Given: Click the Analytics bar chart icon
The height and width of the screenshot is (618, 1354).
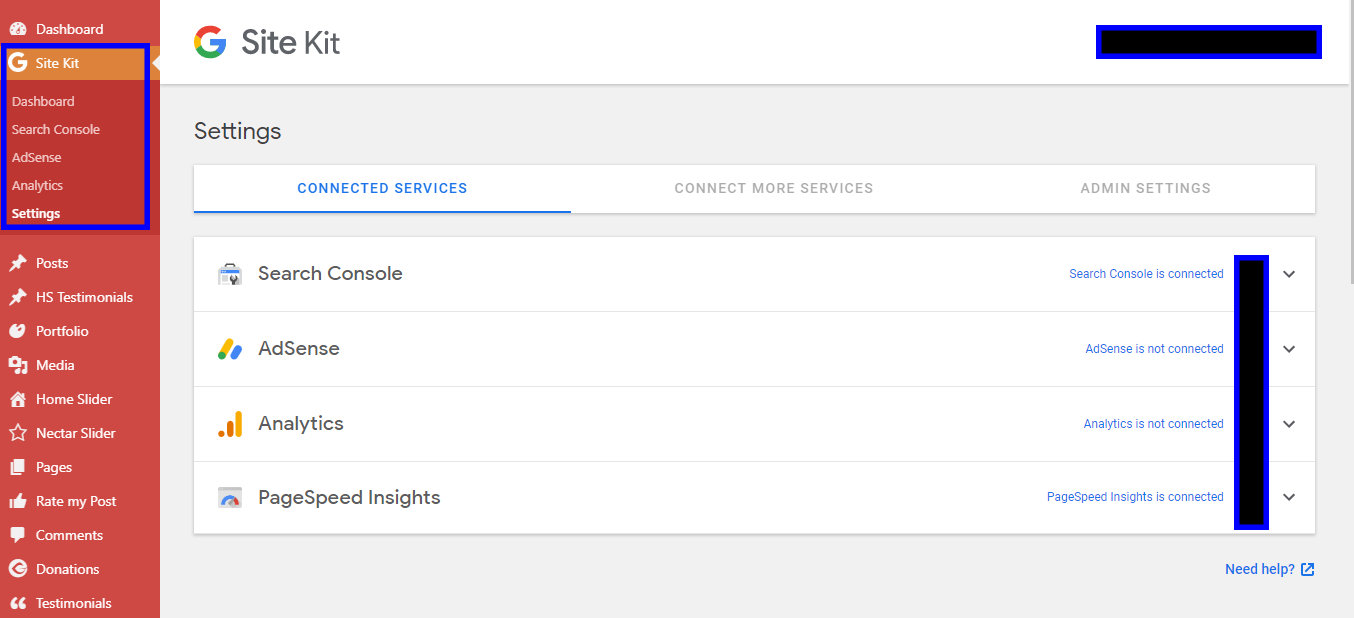Looking at the screenshot, I should (x=230, y=424).
